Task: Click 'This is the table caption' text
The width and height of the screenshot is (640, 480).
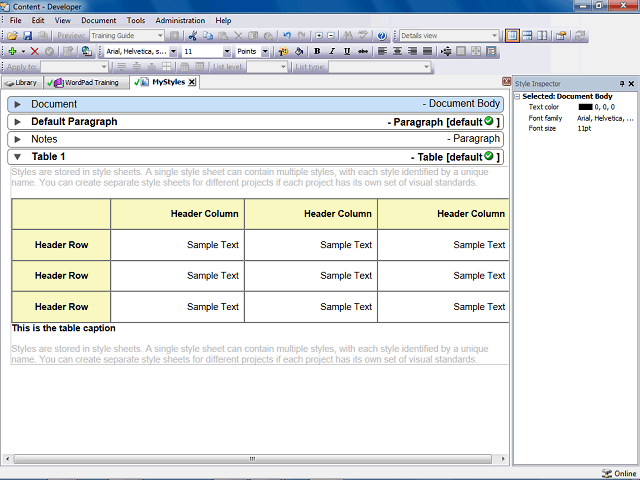Action: point(64,328)
